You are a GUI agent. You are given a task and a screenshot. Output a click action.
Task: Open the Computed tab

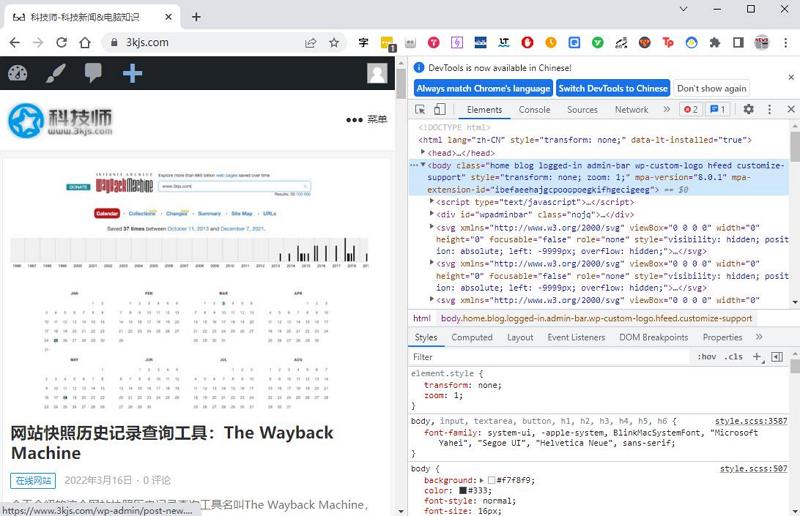pos(471,337)
